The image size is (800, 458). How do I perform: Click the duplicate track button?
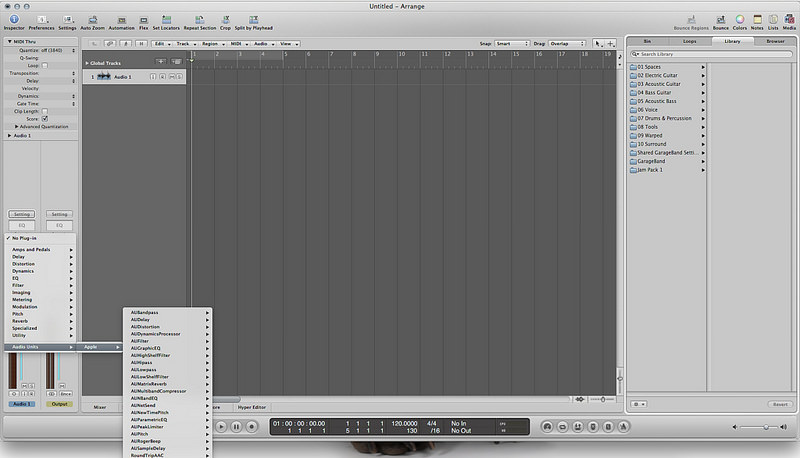[x=176, y=62]
